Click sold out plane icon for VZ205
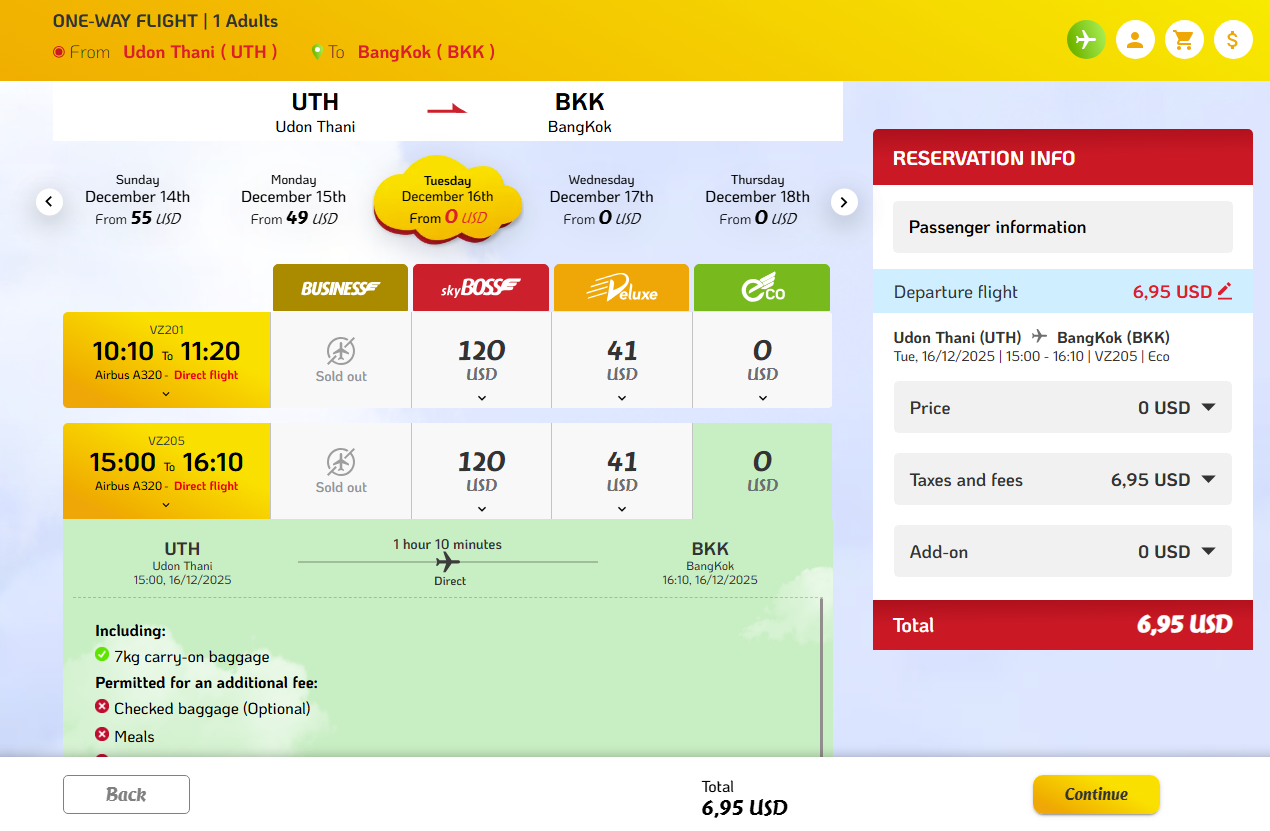Image resolution: width=1270 pixels, height=831 pixels. pyautogui.click(x=341, y=462)
